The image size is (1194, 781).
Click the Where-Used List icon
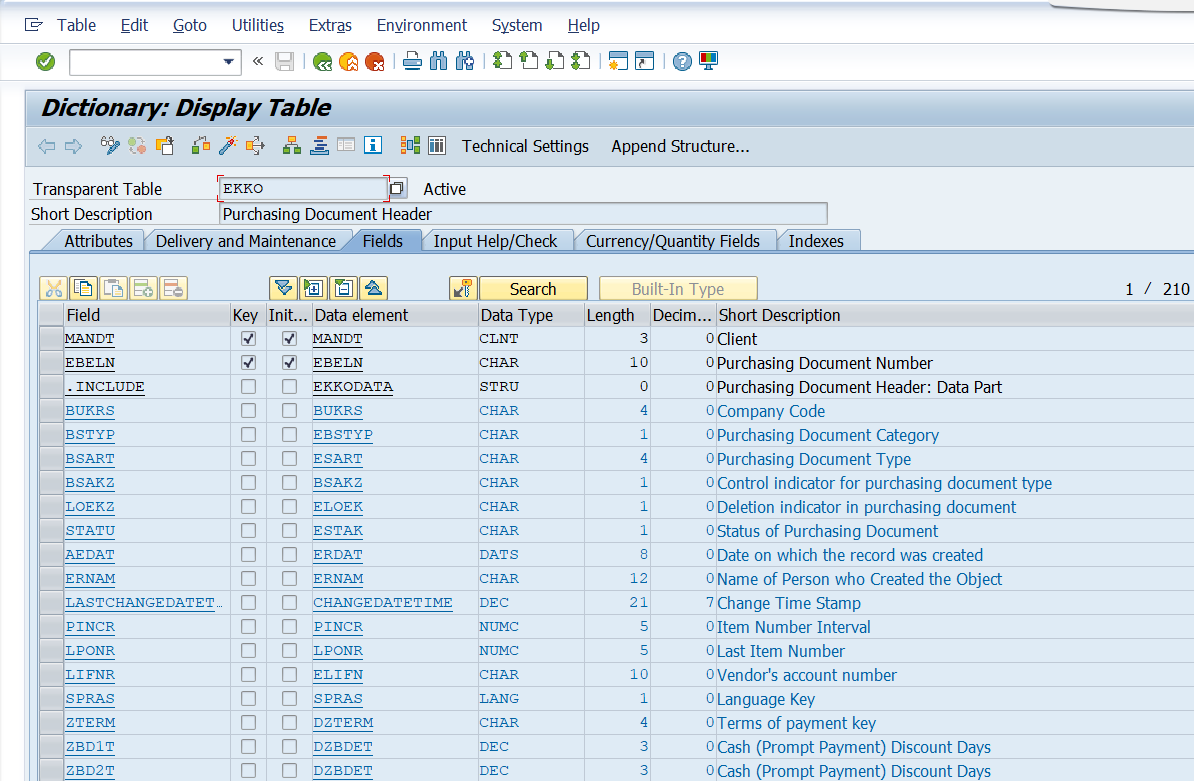pyautogui.click(x=255, y=146)
